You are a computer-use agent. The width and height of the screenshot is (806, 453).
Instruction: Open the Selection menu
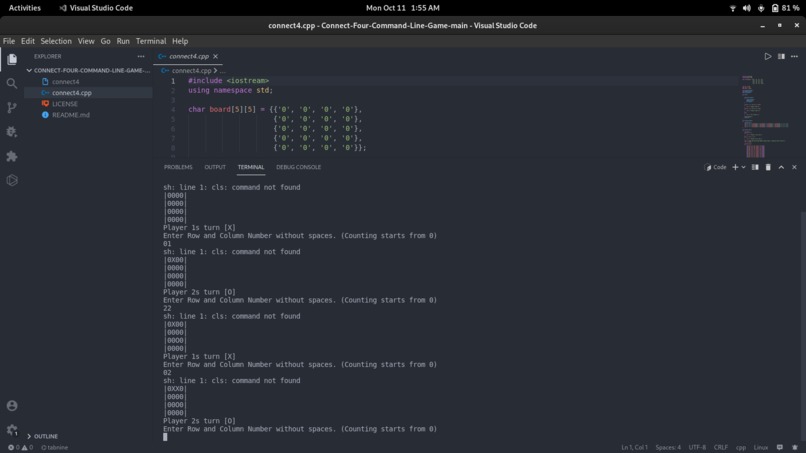pos(56,41)
